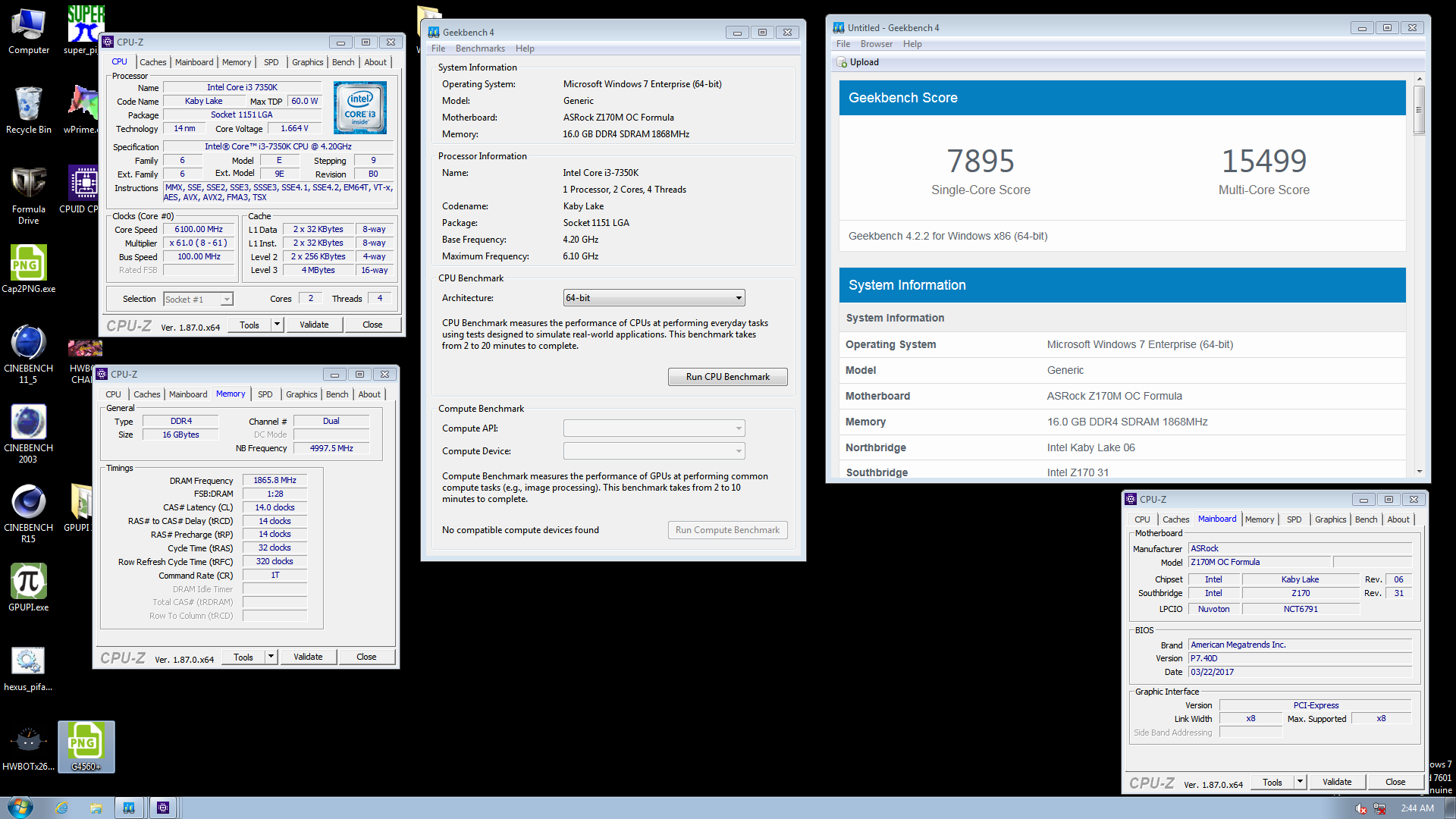Click the Core Speed 6100.00 MHz field
This screenshot has width=1456, height=819.
(199, 229)
